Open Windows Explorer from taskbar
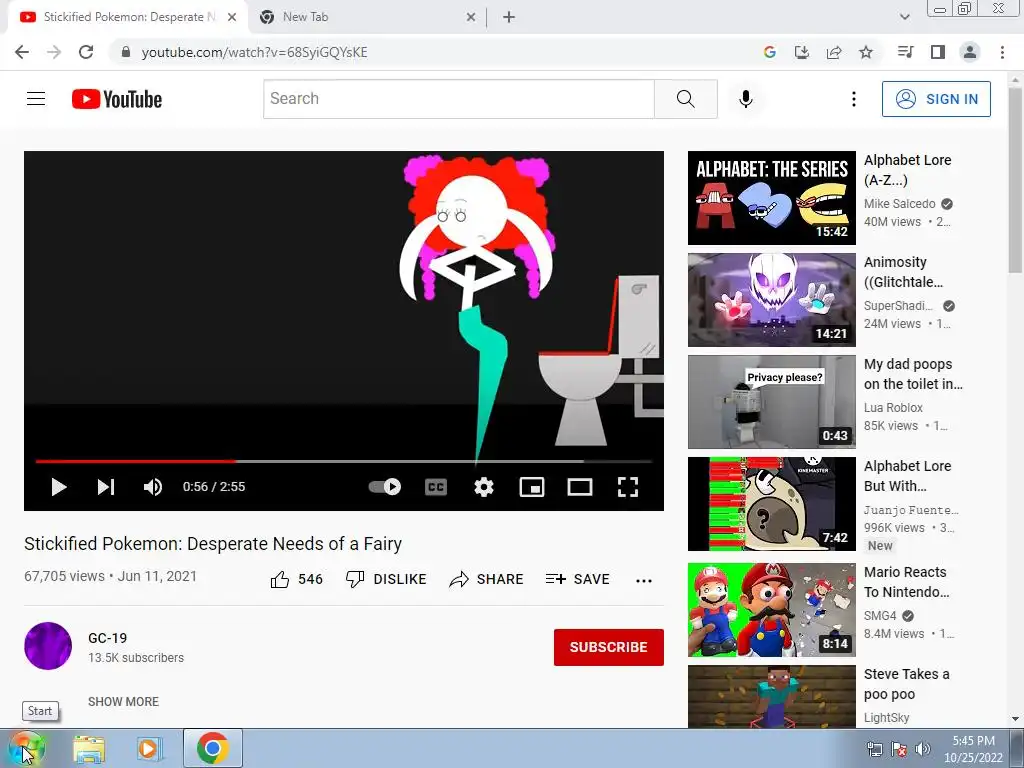Viewport: 1024px width, 768px height. point(89,748)
